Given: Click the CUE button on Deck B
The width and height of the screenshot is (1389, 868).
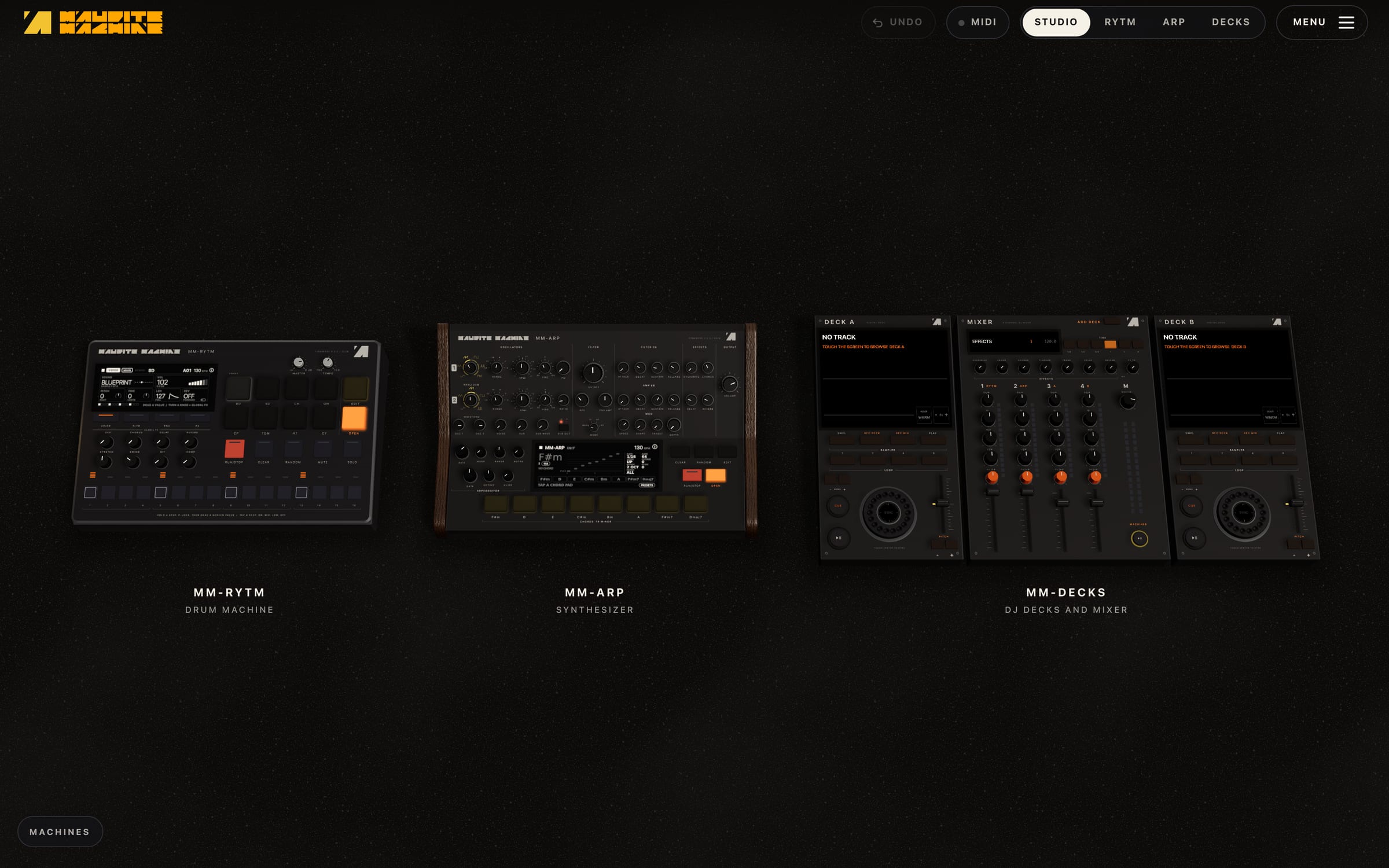Looking at the screenshot, I should (1192, 506).
